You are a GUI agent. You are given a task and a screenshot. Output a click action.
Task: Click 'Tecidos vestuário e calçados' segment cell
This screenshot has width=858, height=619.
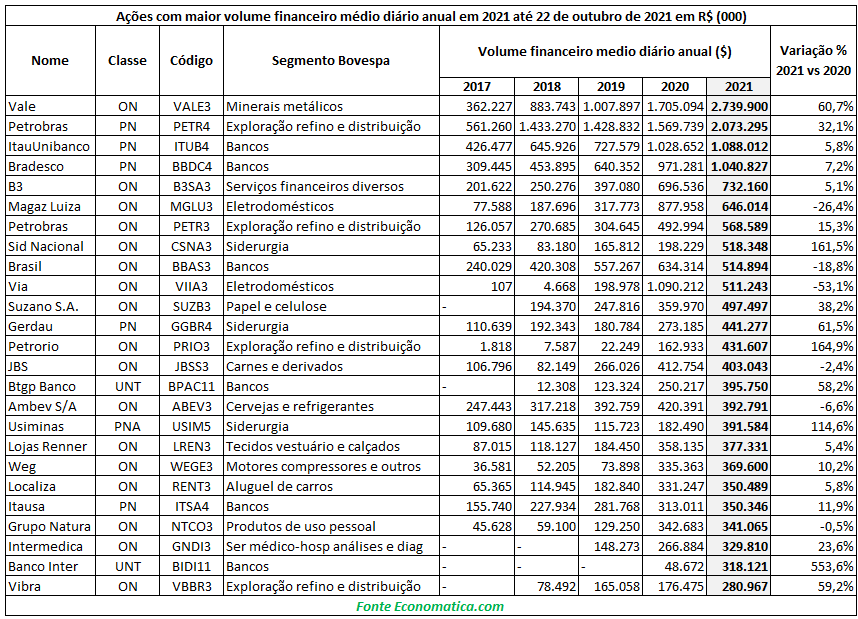pyautogui.click(x=331, y=446)
